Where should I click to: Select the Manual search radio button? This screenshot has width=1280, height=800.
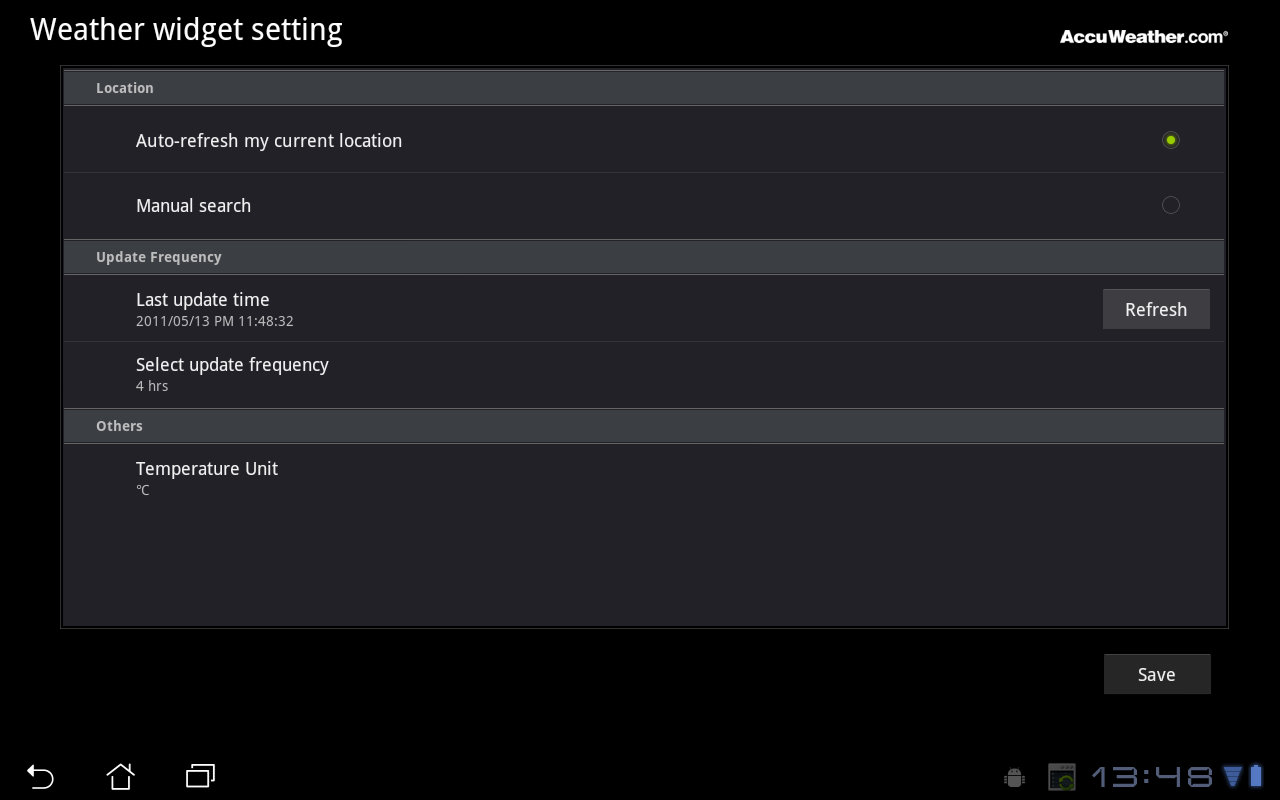[1171, 205]
